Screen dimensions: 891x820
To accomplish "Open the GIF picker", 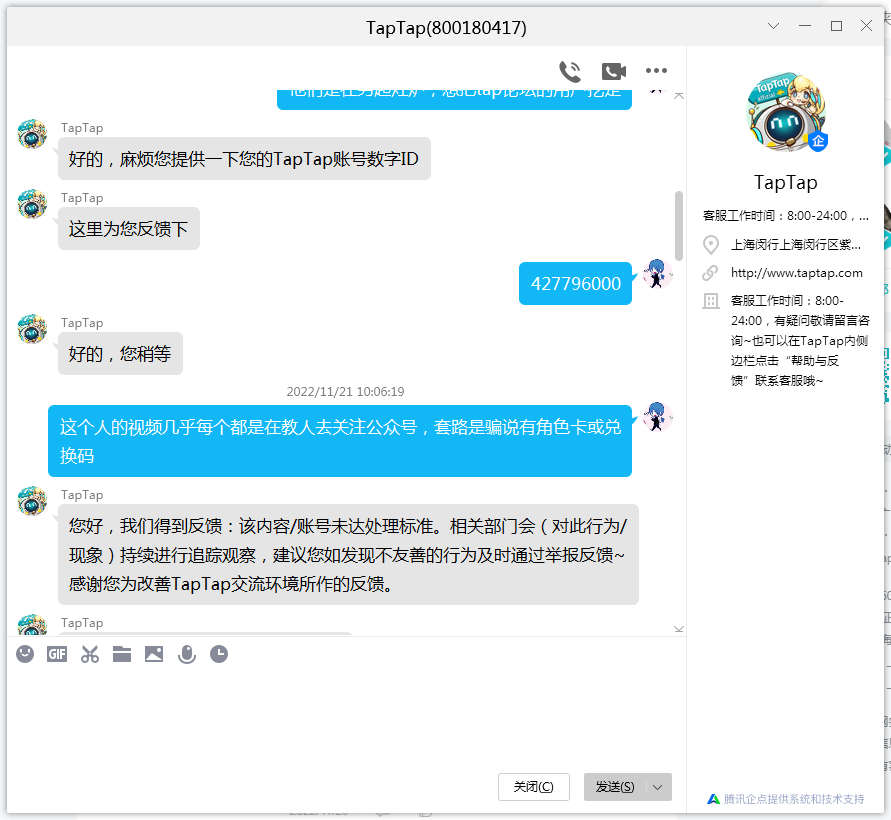I will tap(57, 654).
